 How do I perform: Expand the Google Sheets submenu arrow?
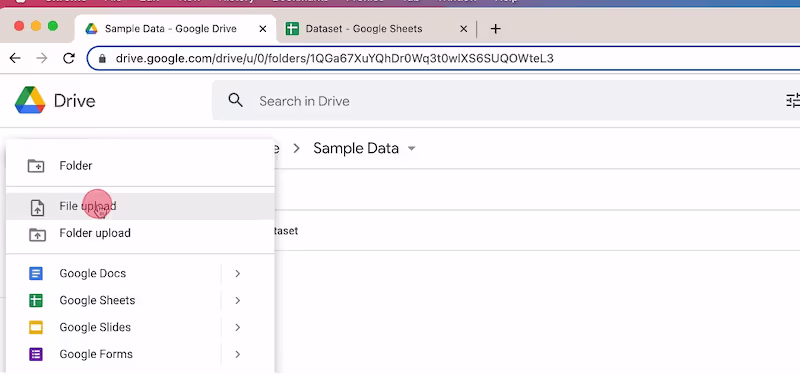pyautogui.click(x=237, y=301)
